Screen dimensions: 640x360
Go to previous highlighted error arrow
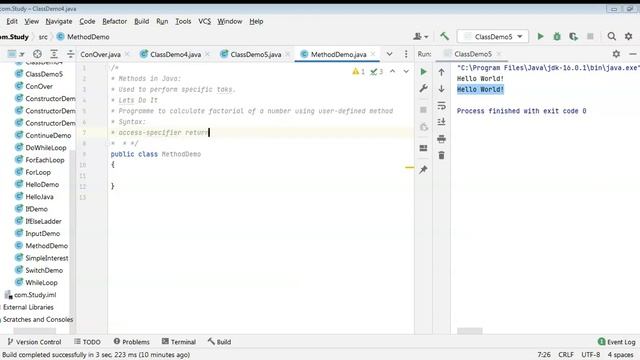coord(392,71)
